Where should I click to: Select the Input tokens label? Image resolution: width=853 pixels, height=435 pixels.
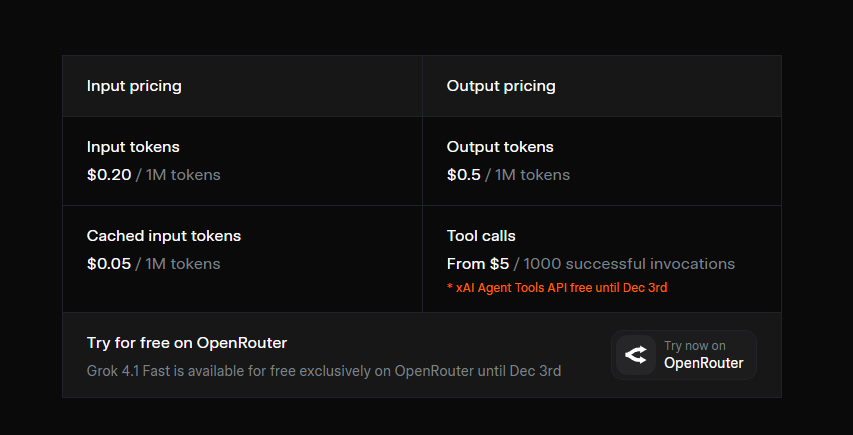click(133, 147)
